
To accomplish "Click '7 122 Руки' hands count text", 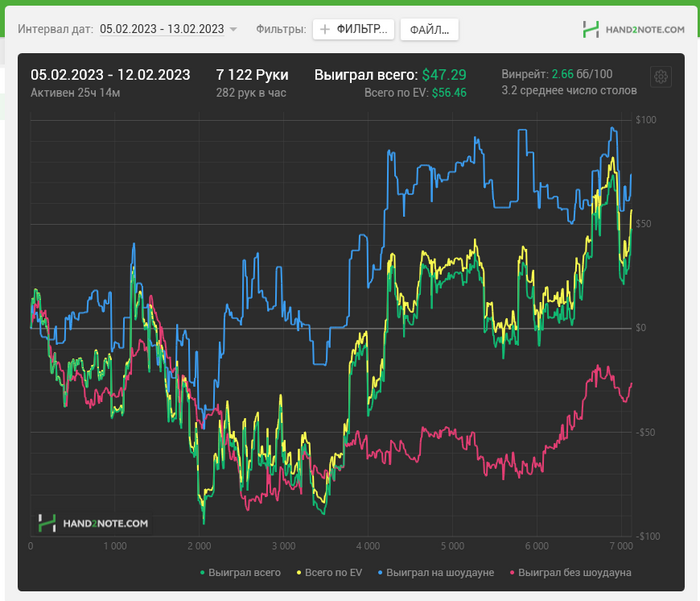I will point(252,75).
